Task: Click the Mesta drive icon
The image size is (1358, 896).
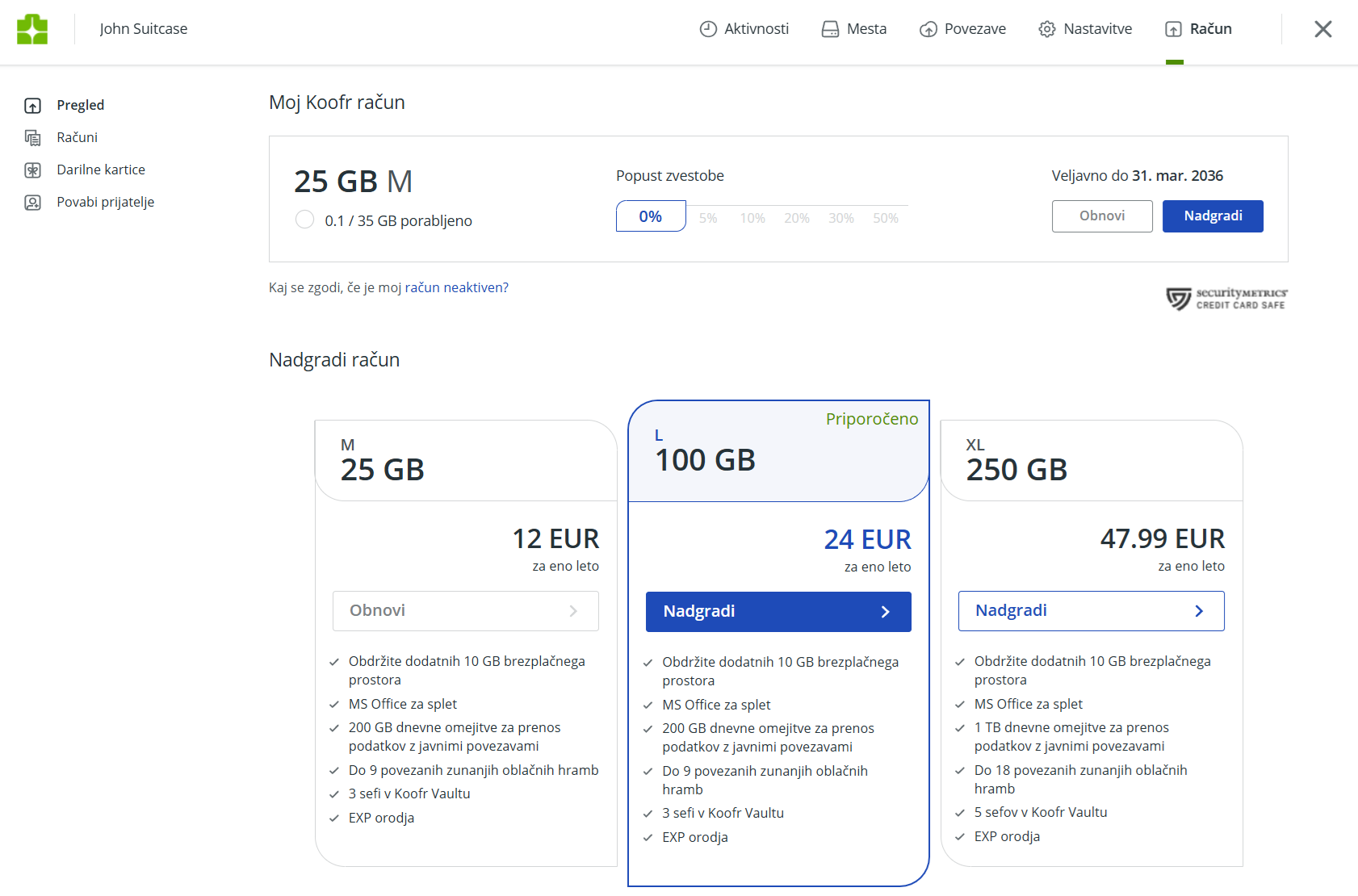Action: [x=830, y=29]
